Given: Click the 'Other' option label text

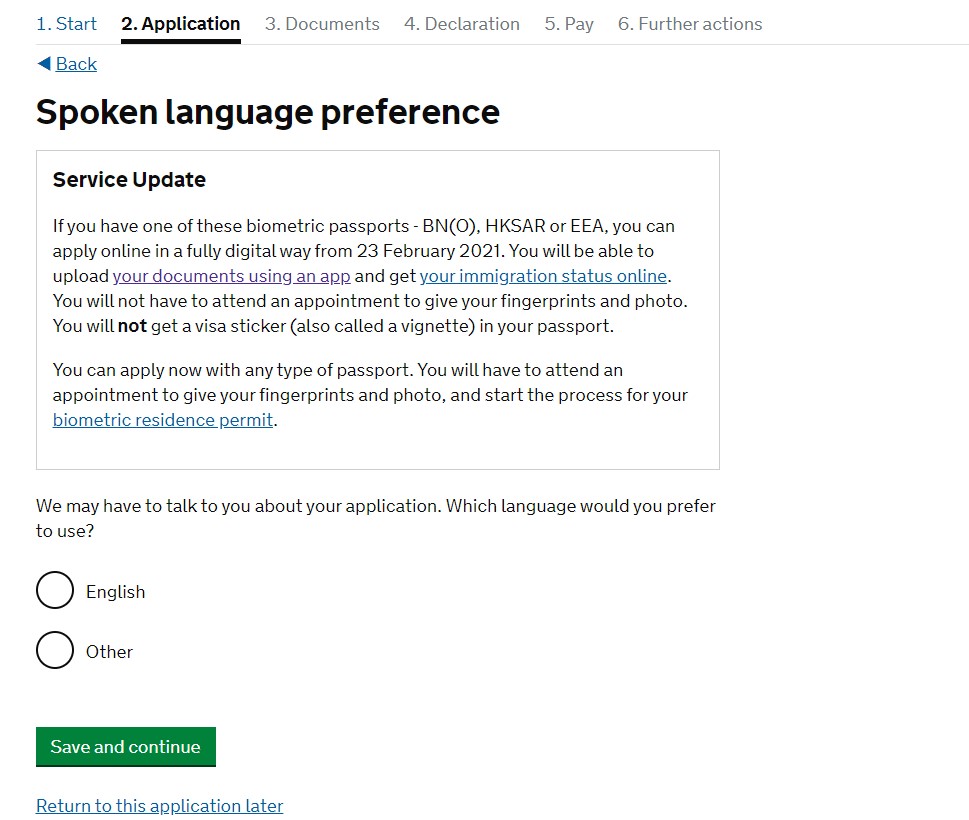Looking at the screenshot, I should (109, 652).
